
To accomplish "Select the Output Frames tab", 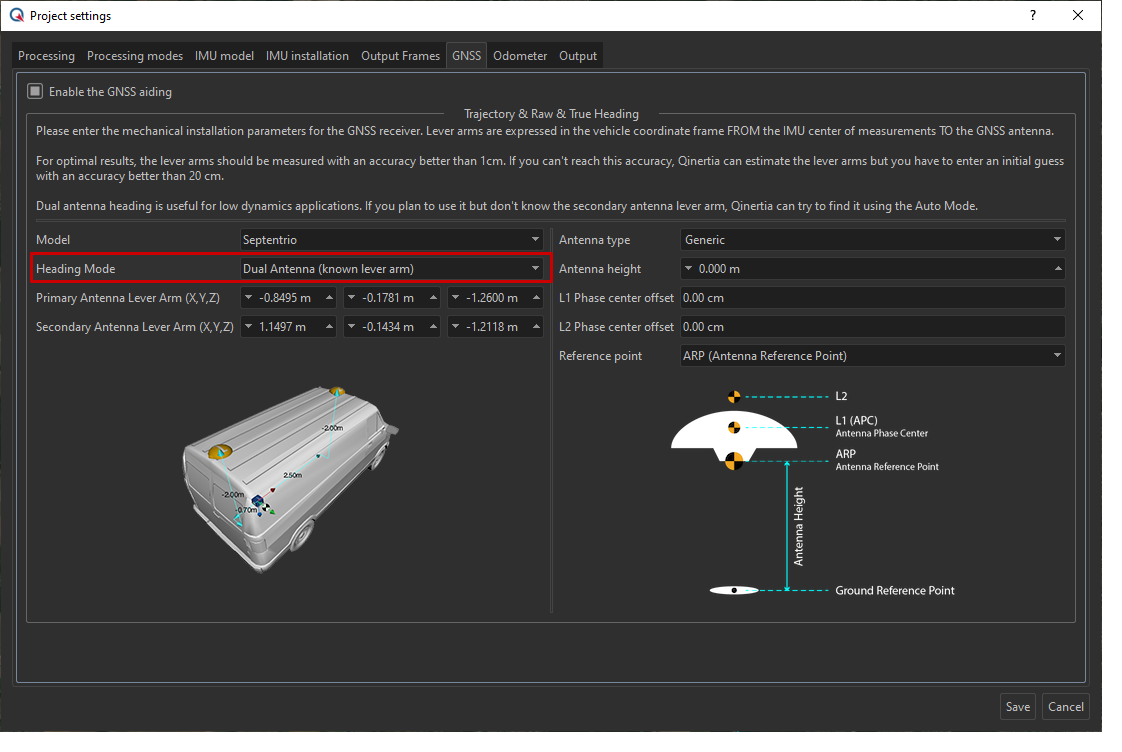I will pos(400,56).
